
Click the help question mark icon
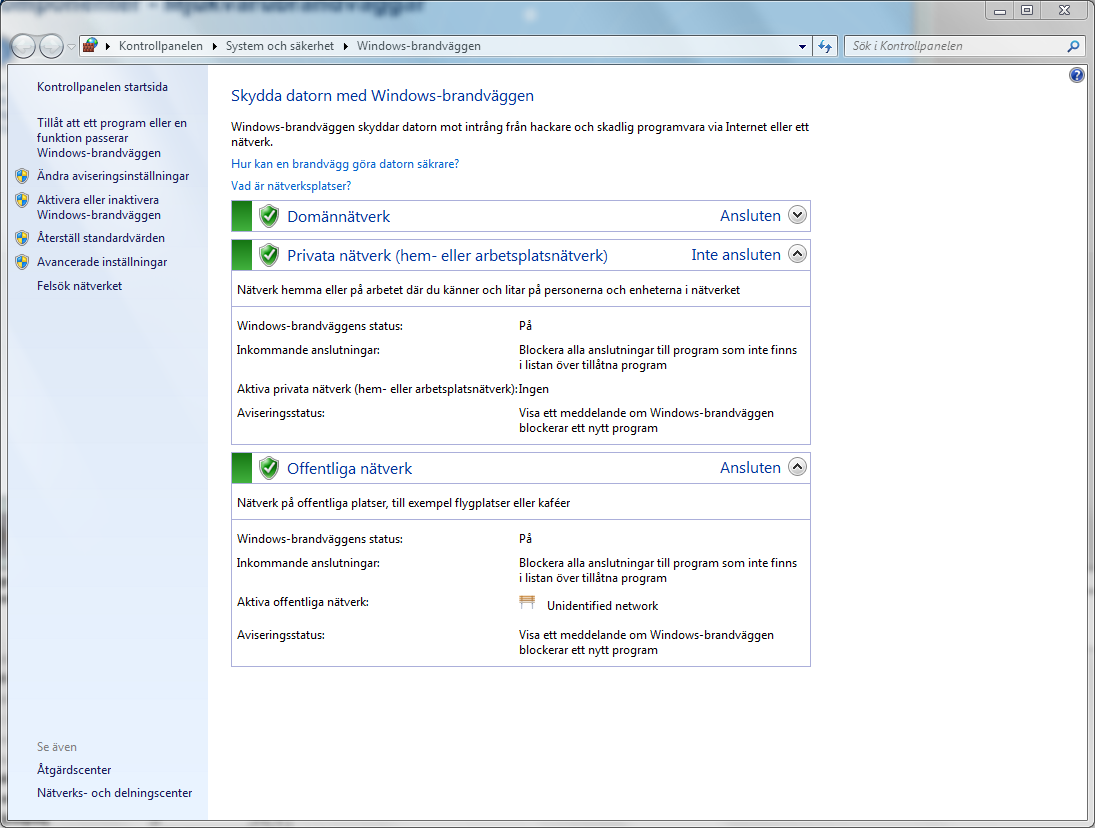[1076, 75]
